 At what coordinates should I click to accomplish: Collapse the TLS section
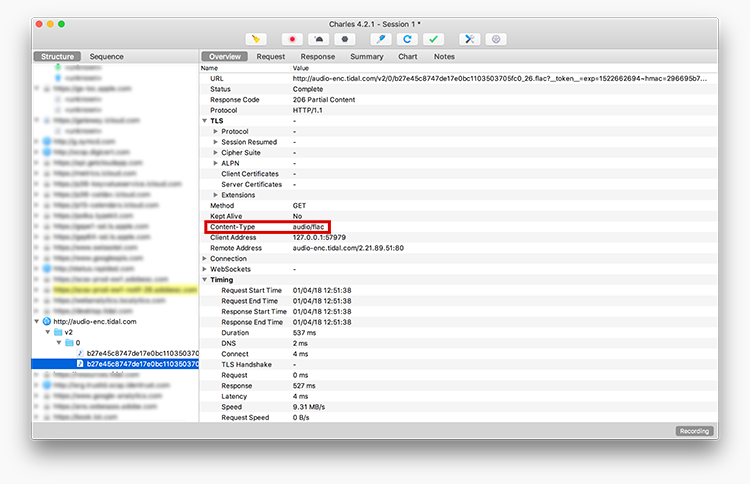(x=204, y=121)
